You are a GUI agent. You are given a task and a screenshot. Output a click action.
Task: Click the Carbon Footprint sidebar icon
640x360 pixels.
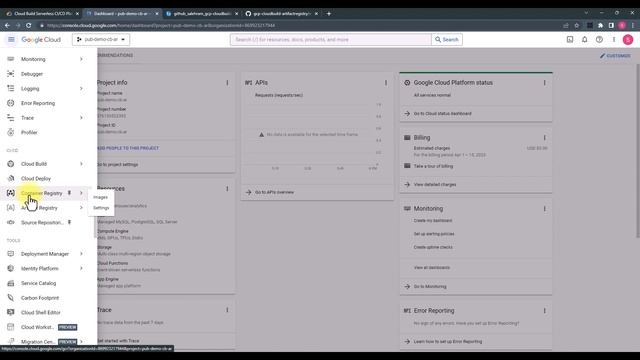11,298
